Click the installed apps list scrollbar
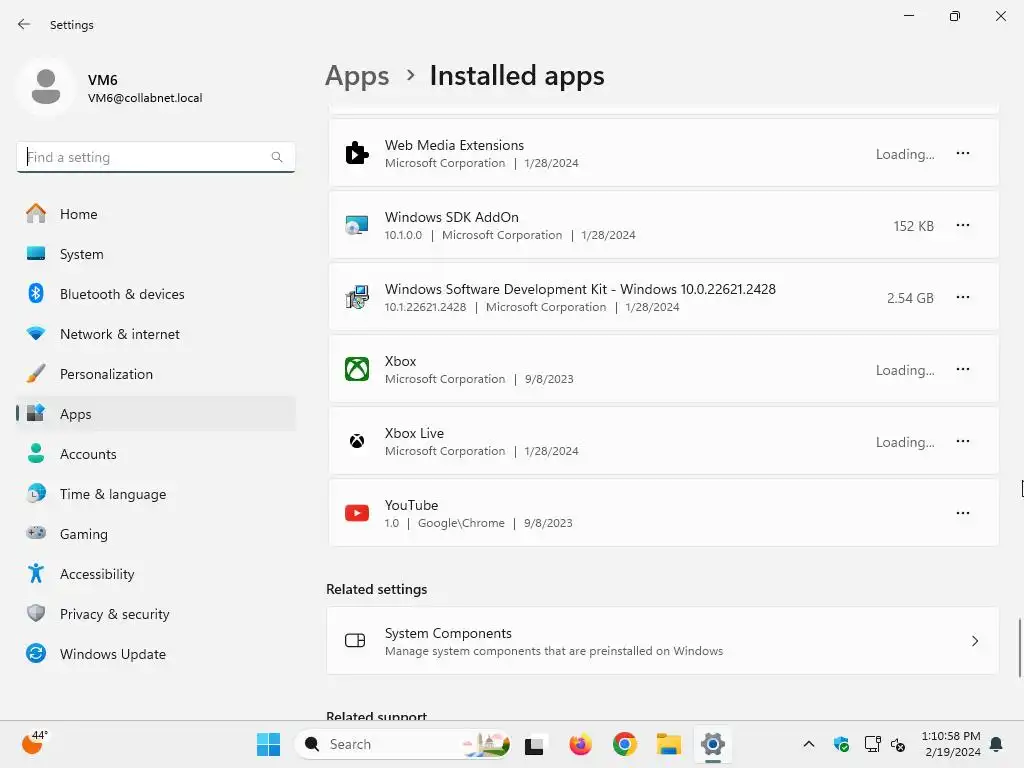The image size is (1024, 768). [x=1019, y=647]
